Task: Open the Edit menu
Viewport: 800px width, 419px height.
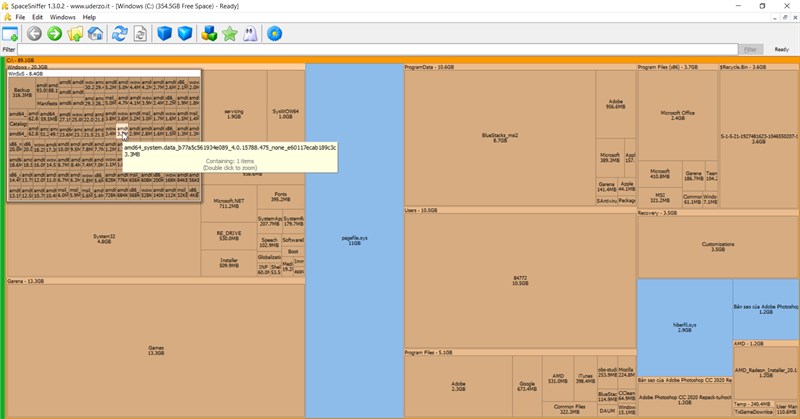Action: [37, 17]
